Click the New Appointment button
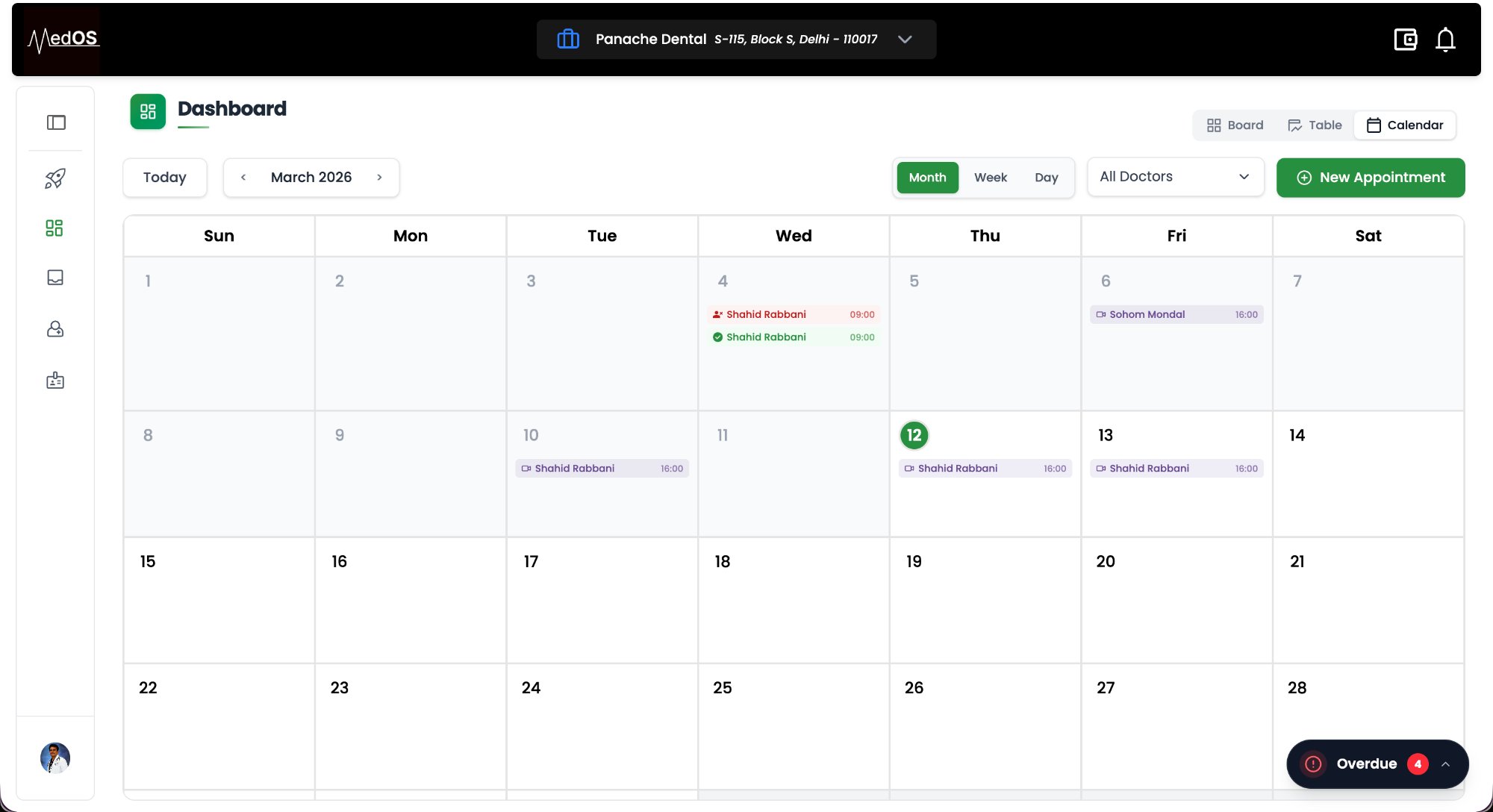 (x=1371, y=178)
